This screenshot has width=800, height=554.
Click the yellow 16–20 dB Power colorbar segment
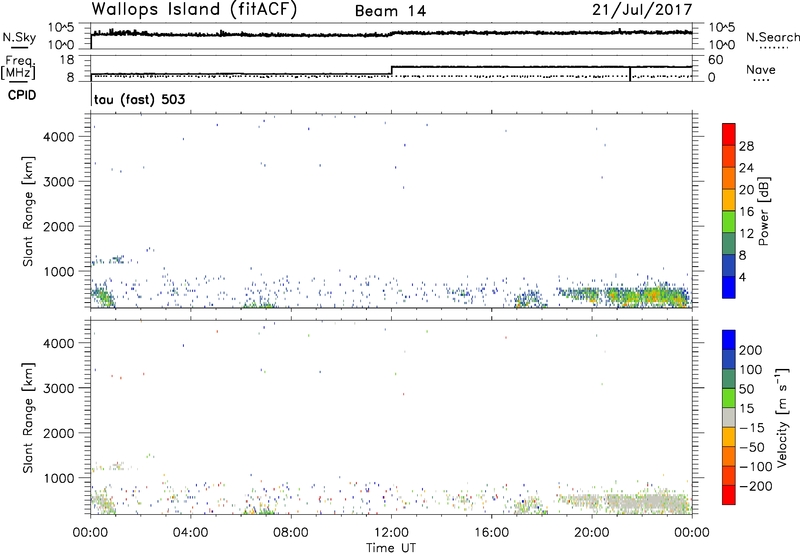(729, 199)
